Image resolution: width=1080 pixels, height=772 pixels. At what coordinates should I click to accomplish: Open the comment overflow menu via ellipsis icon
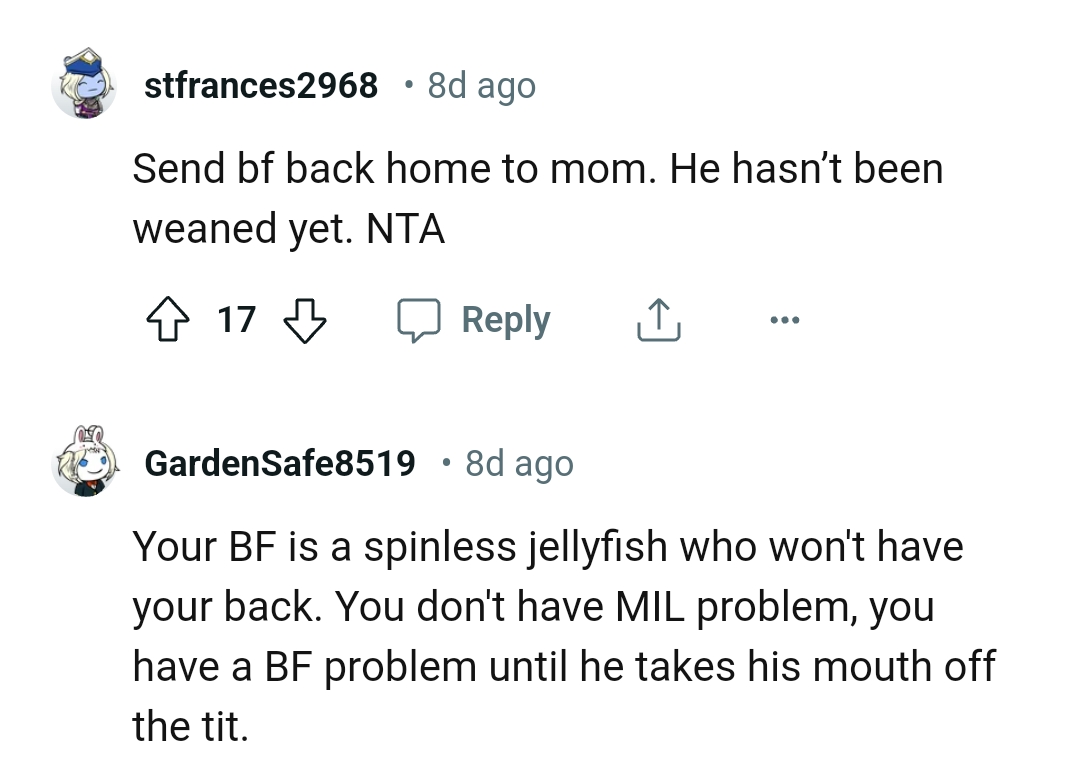[785, 319]
